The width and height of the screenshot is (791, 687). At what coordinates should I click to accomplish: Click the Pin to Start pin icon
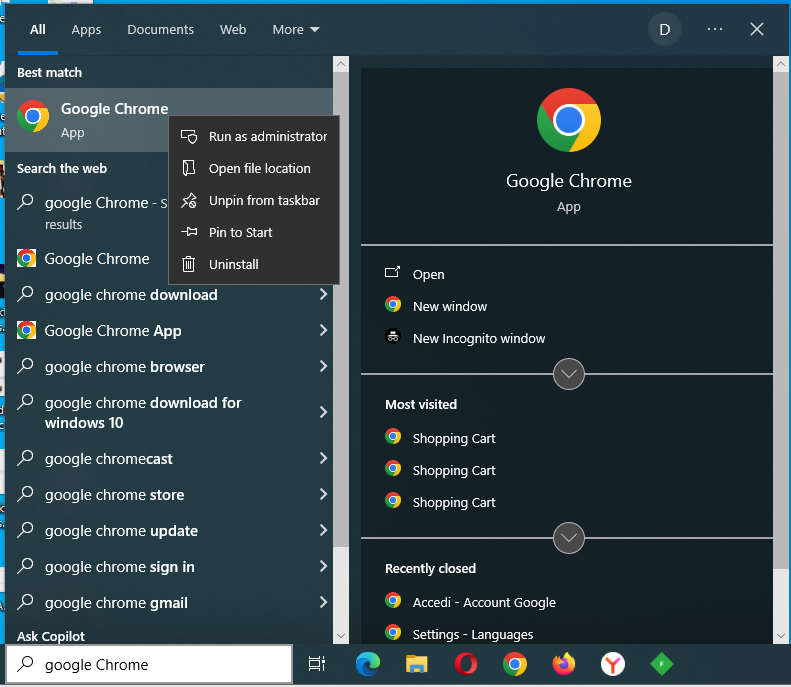(x=189, y=232)
